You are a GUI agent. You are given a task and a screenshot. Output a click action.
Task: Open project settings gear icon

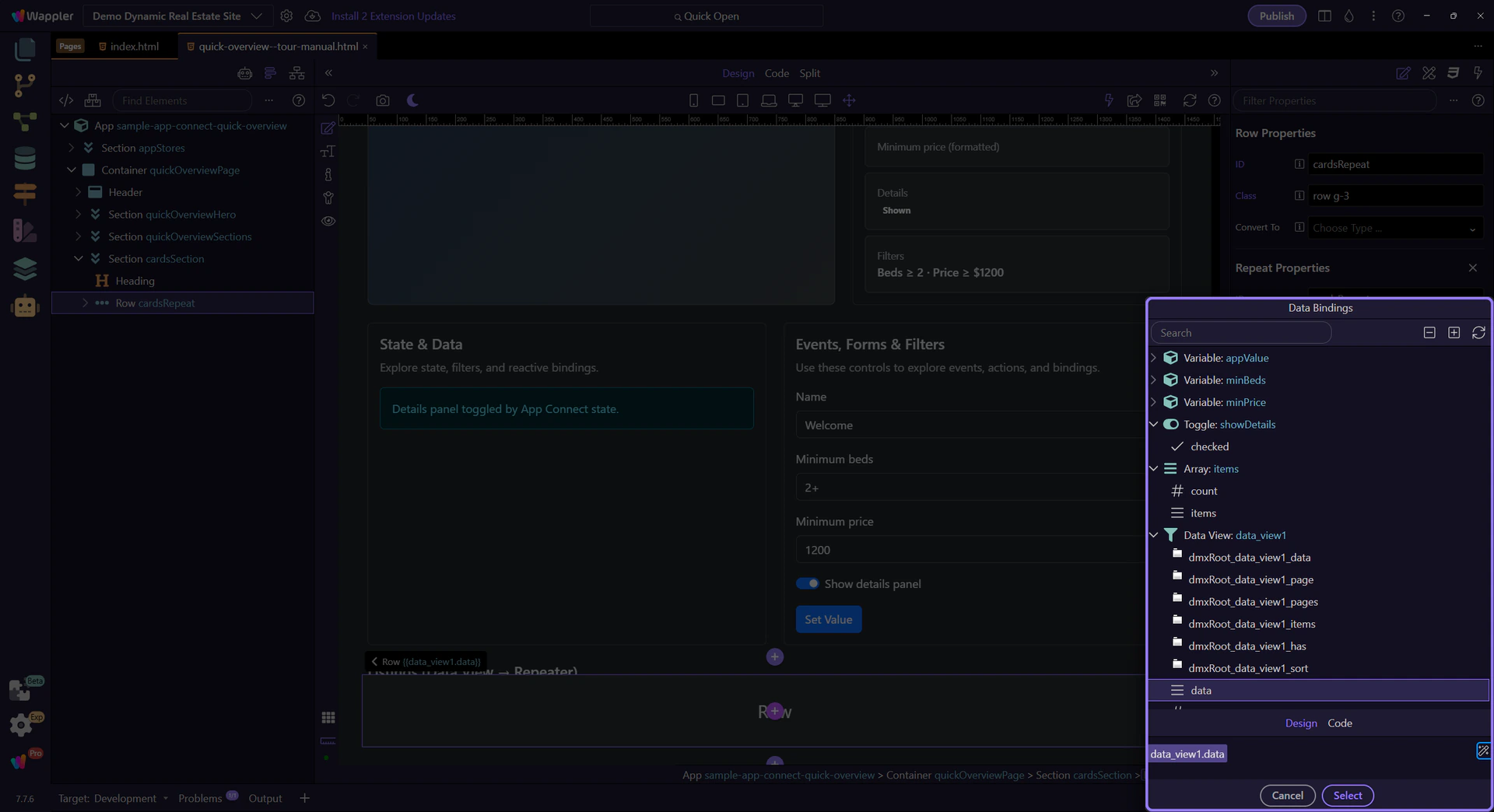tap(286, 16)
